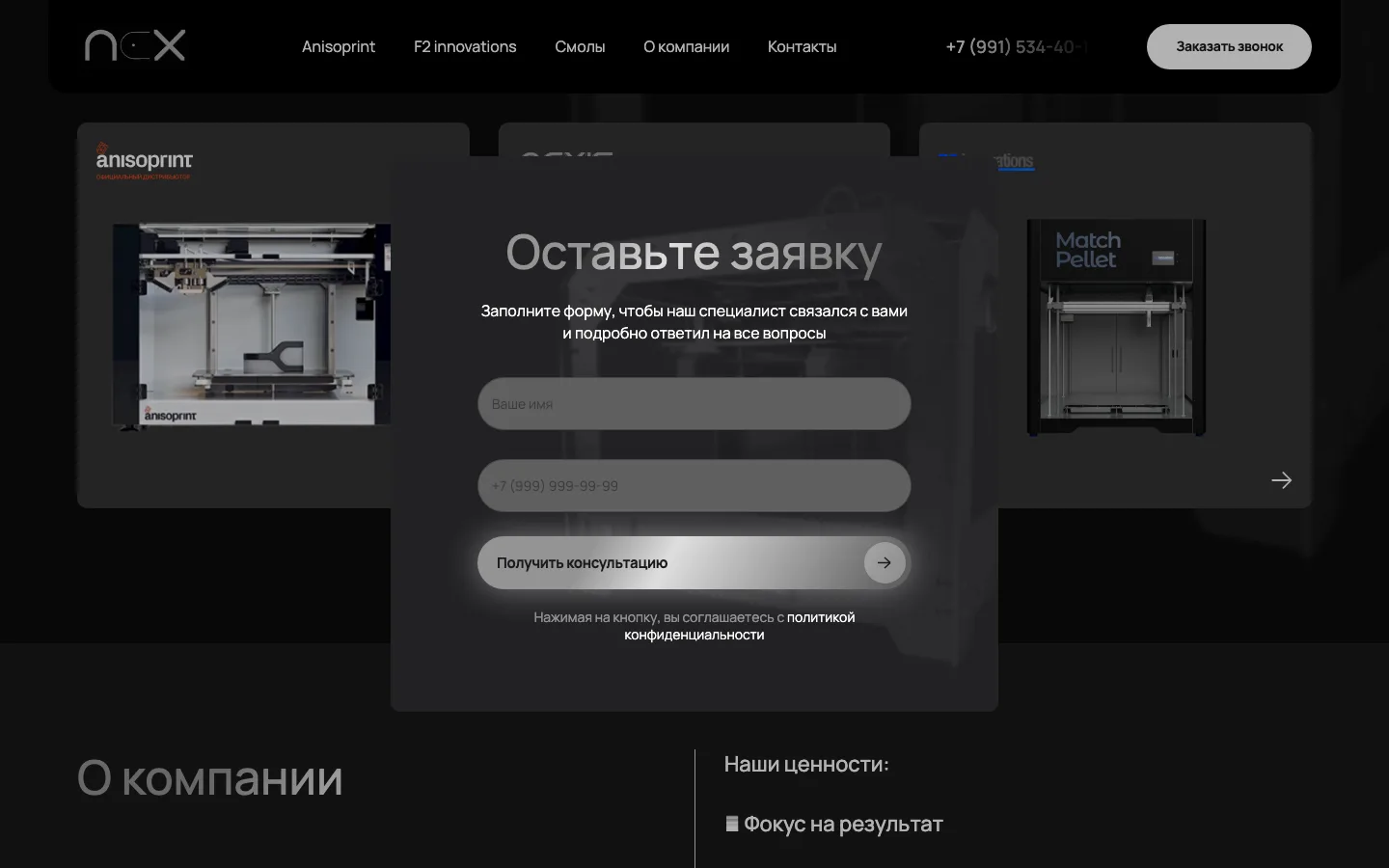Focus the phone number input field
The height and width of the screenshot is (868, 1389).
coord(694,485)
